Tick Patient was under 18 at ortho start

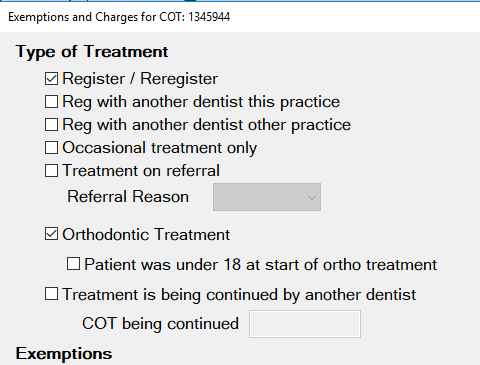click(73, 264)
